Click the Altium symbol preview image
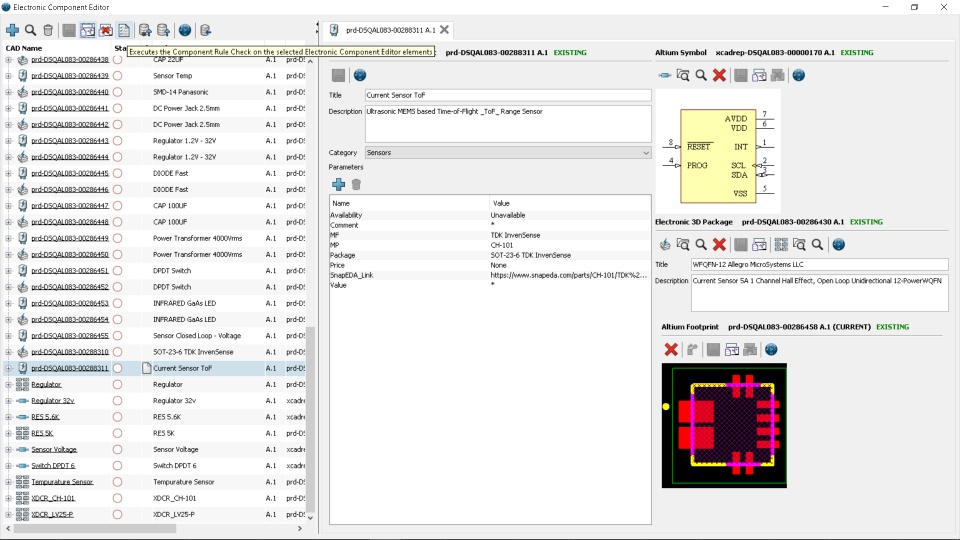Image resolution: width=960 pixels, height=540 pixels. click(x=718, y=151)
